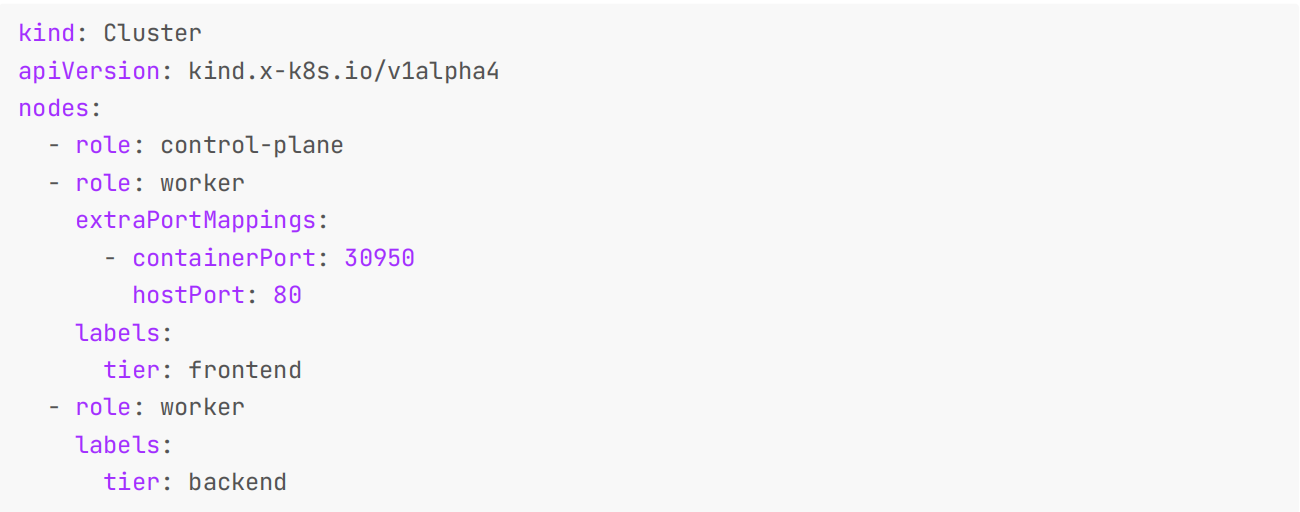1300x512 pixels.
Task: Click the role key before control-plane
Action: (103, 146)
